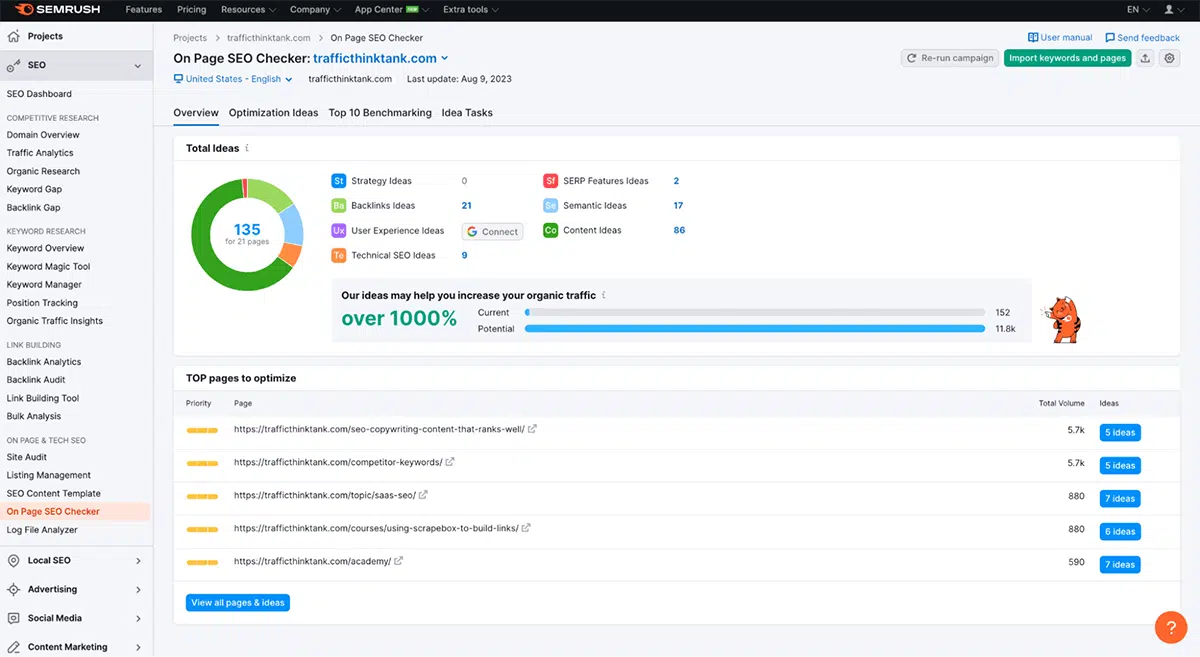Click the Projects home icon
Image resolution: width=1200 pixels, height=657 pixels.
(x=14, y=36)
